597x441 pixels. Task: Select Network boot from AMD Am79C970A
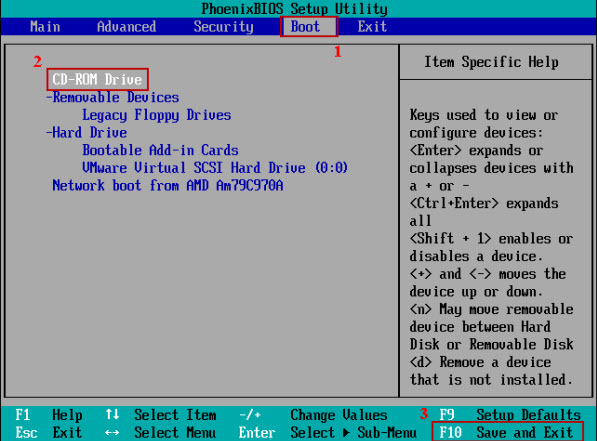(168, 185)
